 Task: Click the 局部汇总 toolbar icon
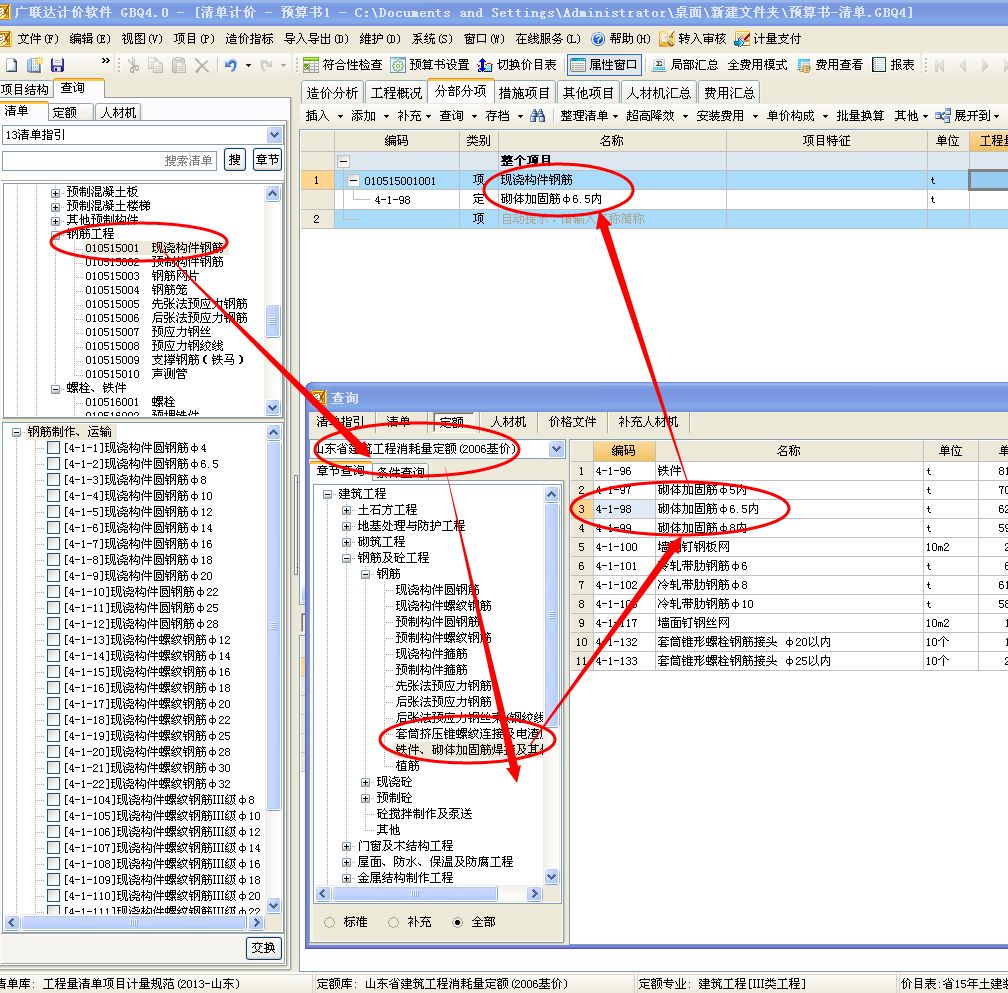tap(659, 65)
